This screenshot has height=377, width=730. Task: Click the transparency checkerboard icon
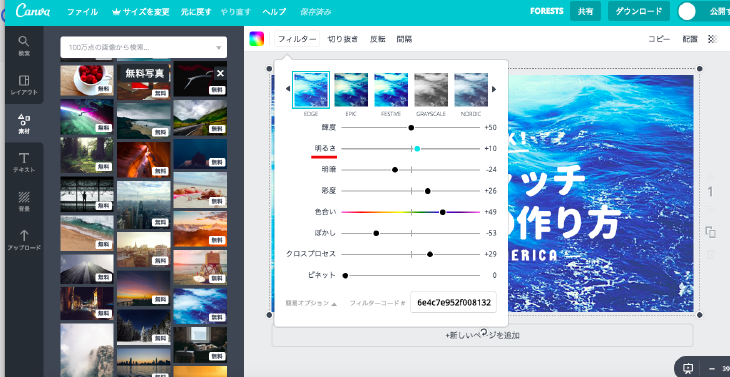(713, 39)
